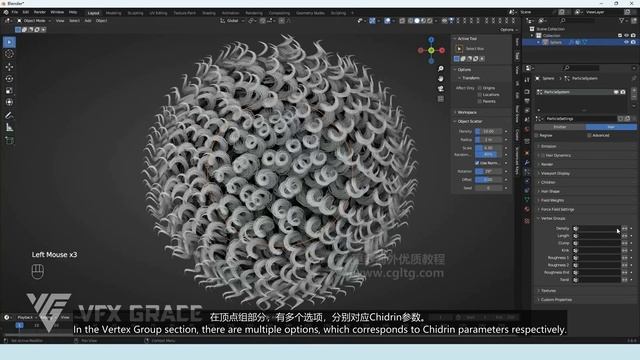Click the Blender logo menu icon
This screenshot has width=640, height=360.
6,13
